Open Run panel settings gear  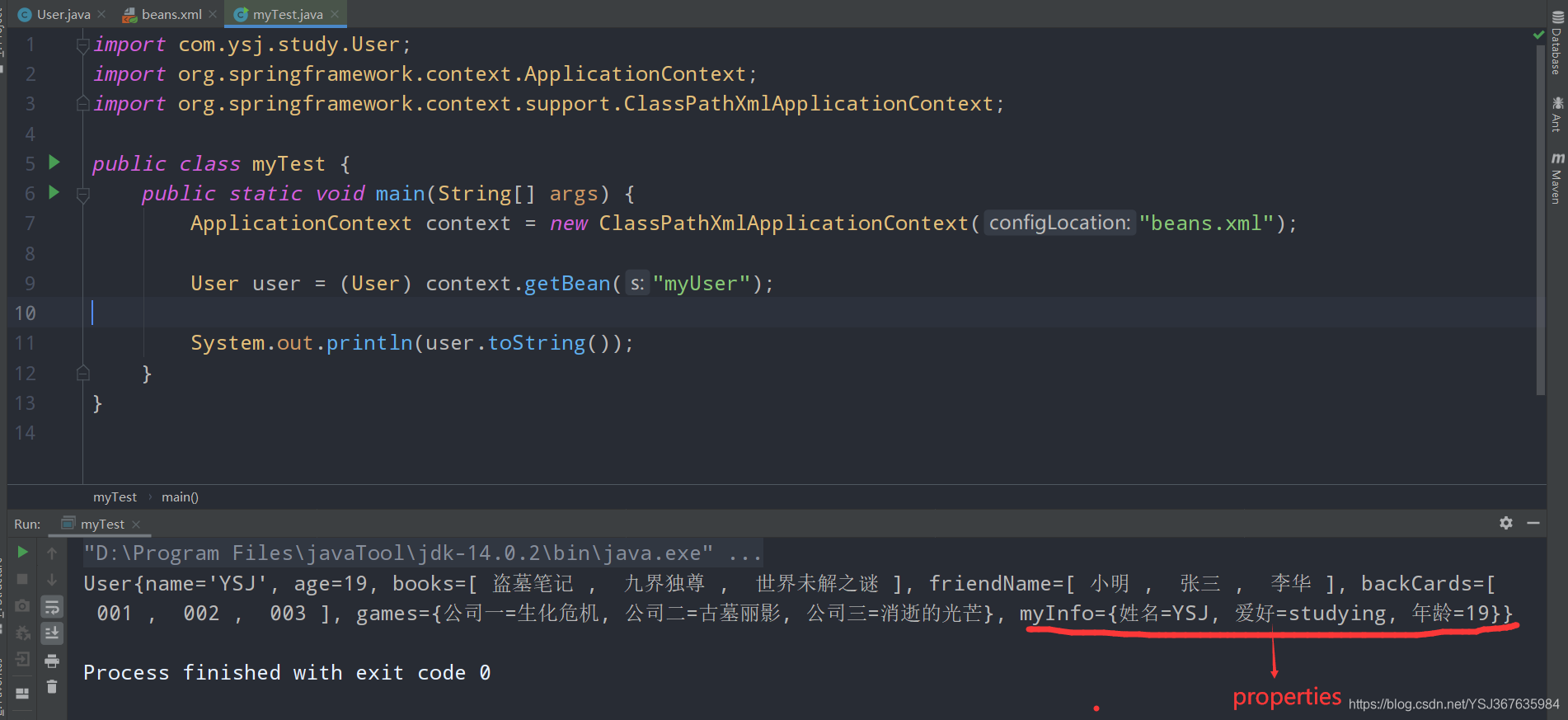(1506, 523)
